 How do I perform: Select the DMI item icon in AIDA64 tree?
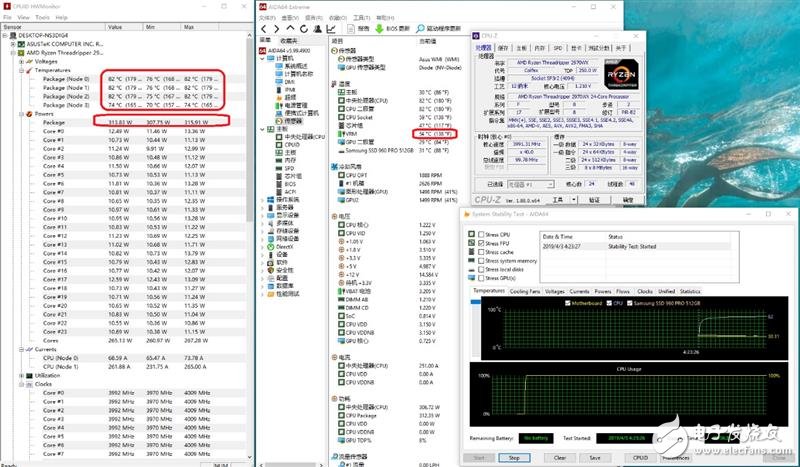coord(279,82)
